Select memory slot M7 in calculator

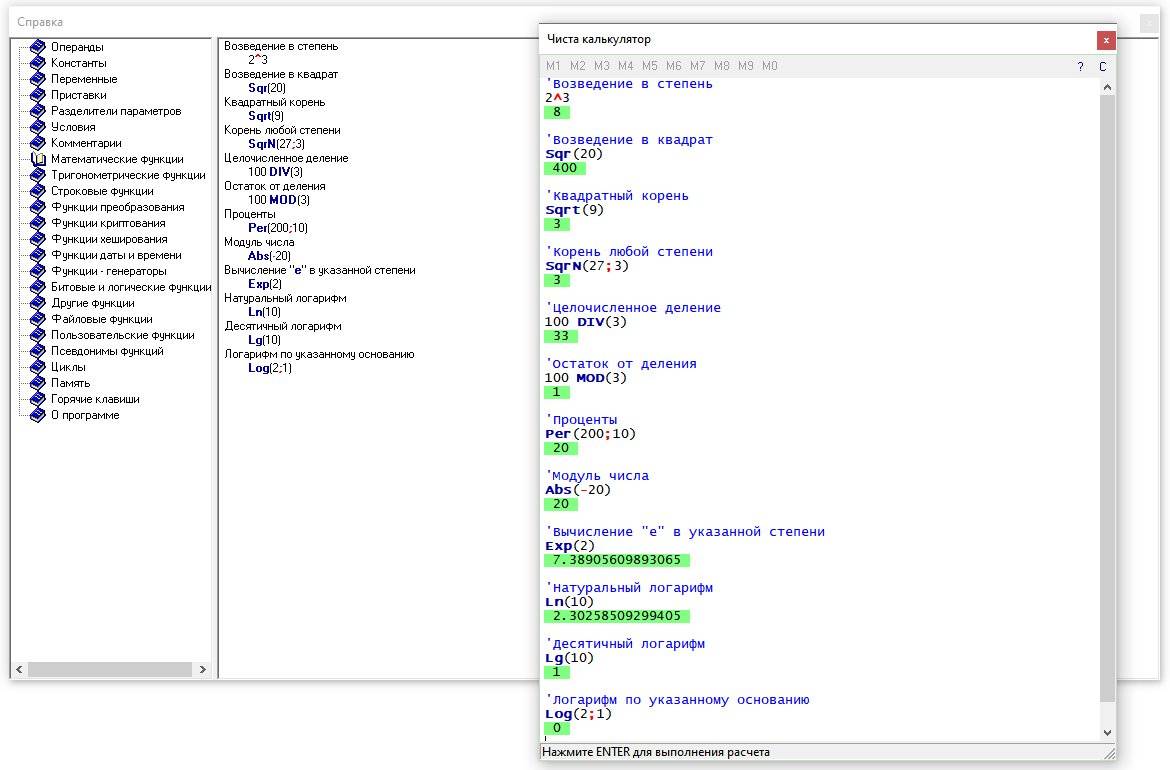[x=697, y=66]
